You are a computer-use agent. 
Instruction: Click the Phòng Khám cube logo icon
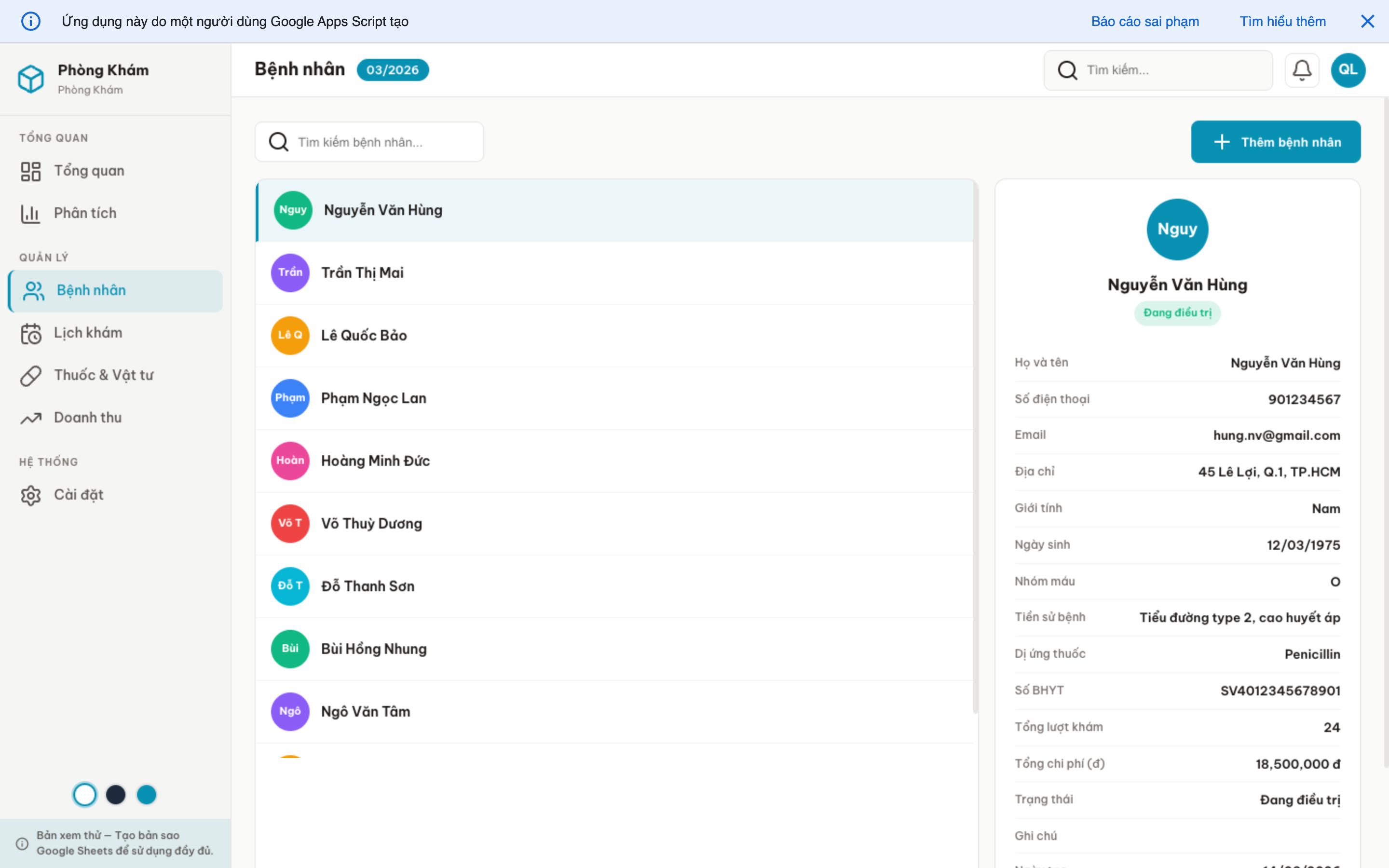coord(30,79)
